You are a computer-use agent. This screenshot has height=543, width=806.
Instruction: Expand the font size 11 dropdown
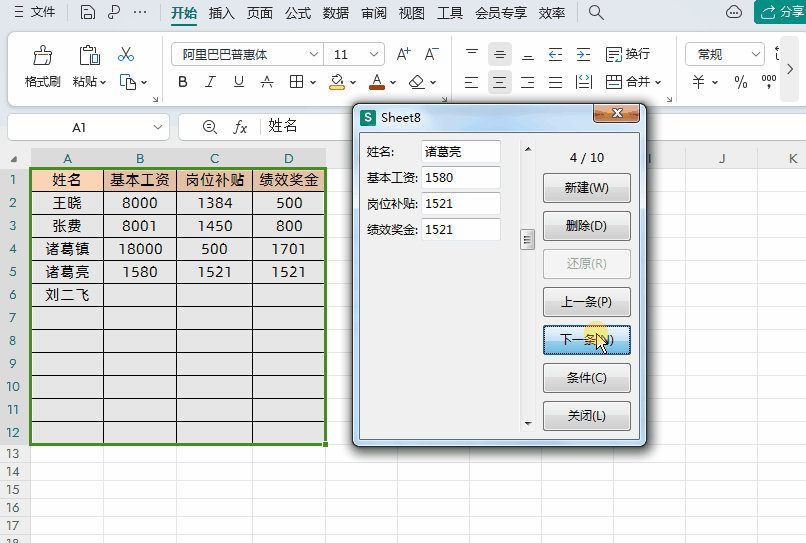[x=374, y=54]
